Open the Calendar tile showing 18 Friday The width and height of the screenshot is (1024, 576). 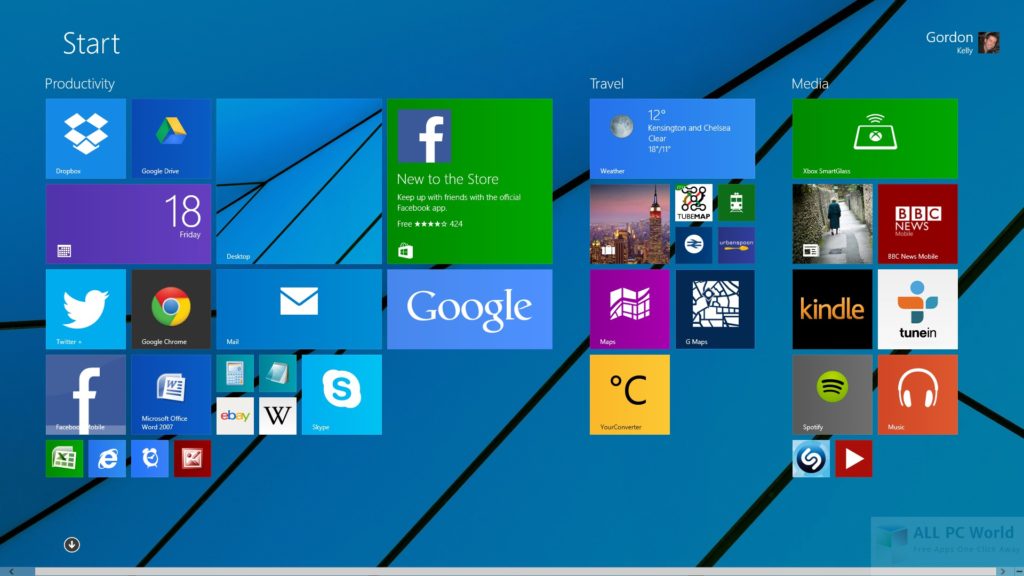[128, 224]
